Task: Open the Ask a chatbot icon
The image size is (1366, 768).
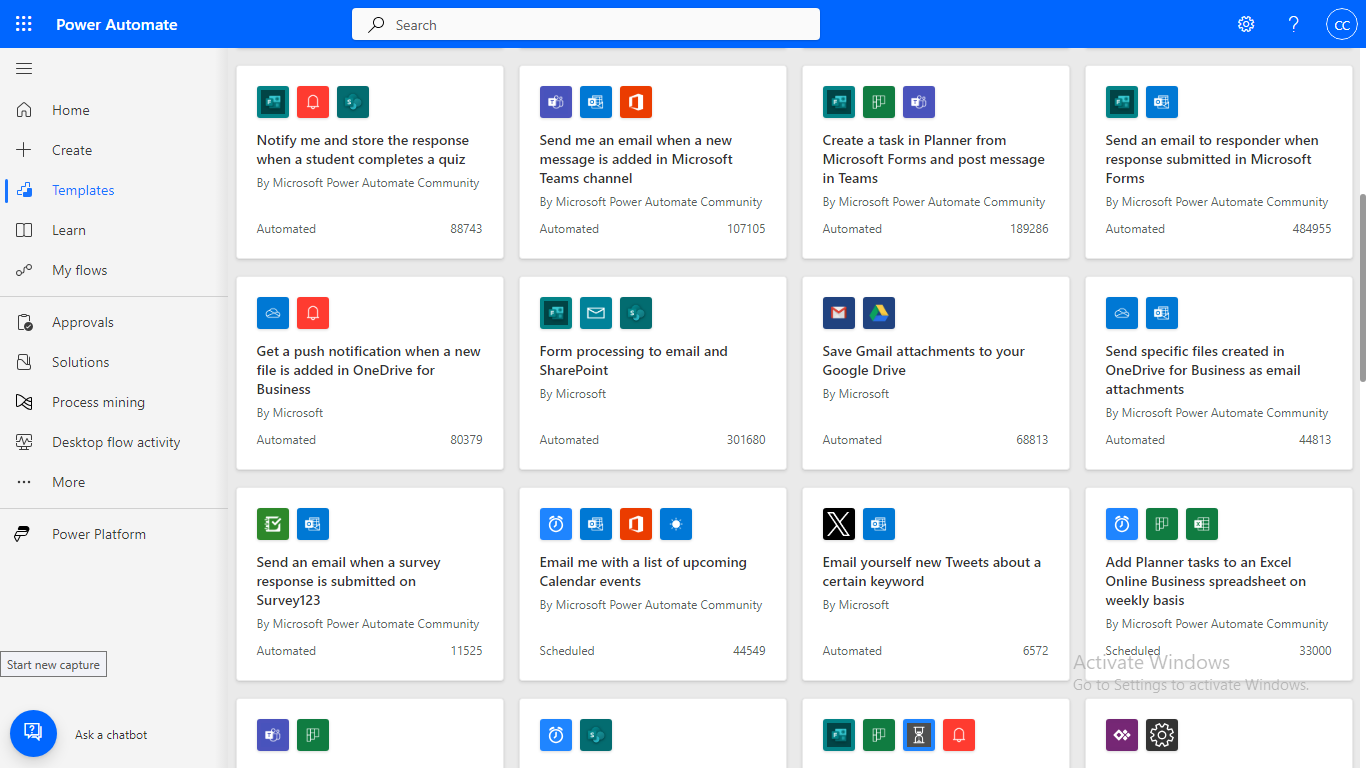Action: (x=33, y=734)
